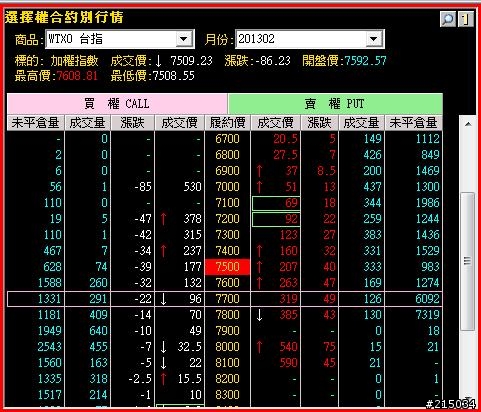This screenshot has width=481, height=412.
Task: Open the 商品 WTXO 台指 dropdown arrow
Action: click(x=184, y=39)
